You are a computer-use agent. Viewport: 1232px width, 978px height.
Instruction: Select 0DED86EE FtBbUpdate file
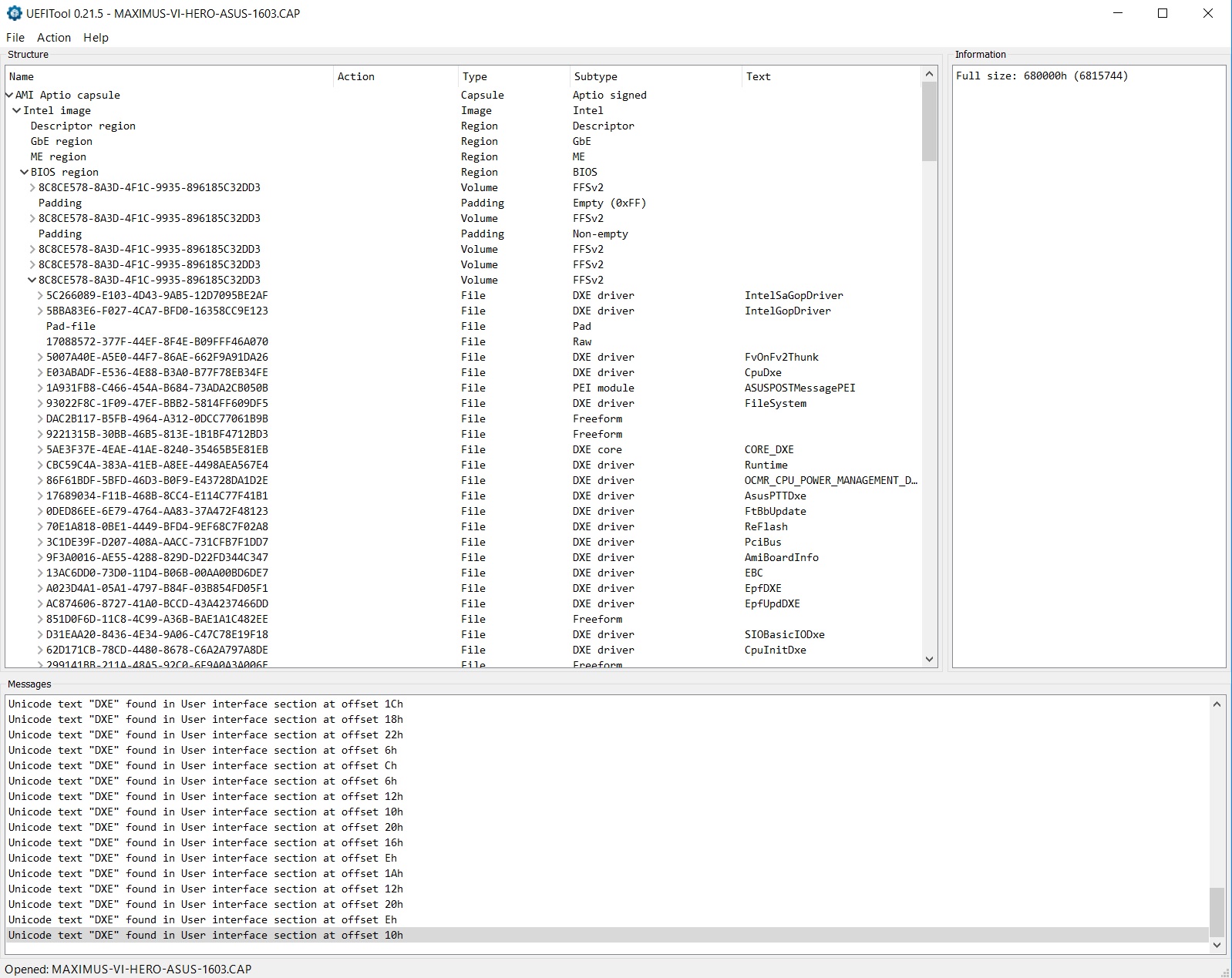click(463, 511)
